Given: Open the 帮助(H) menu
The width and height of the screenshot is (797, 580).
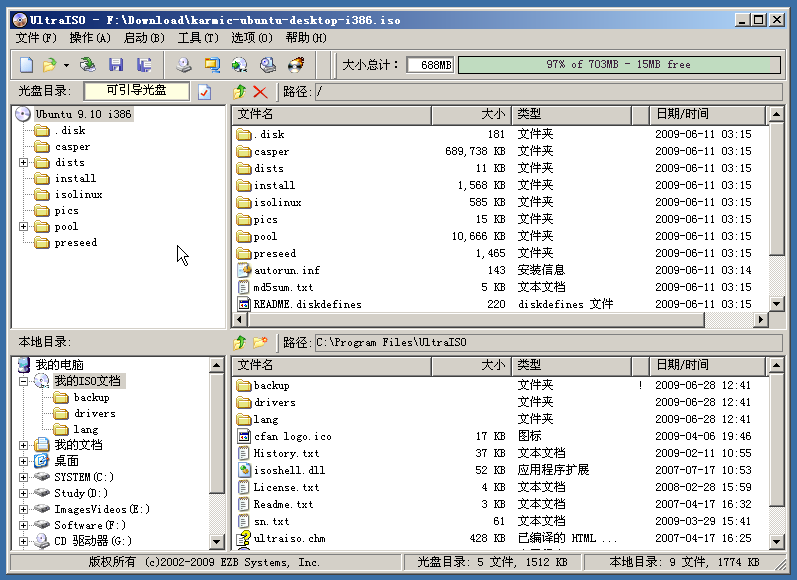Looking at the screenshot, I should (x=305, y=38).
